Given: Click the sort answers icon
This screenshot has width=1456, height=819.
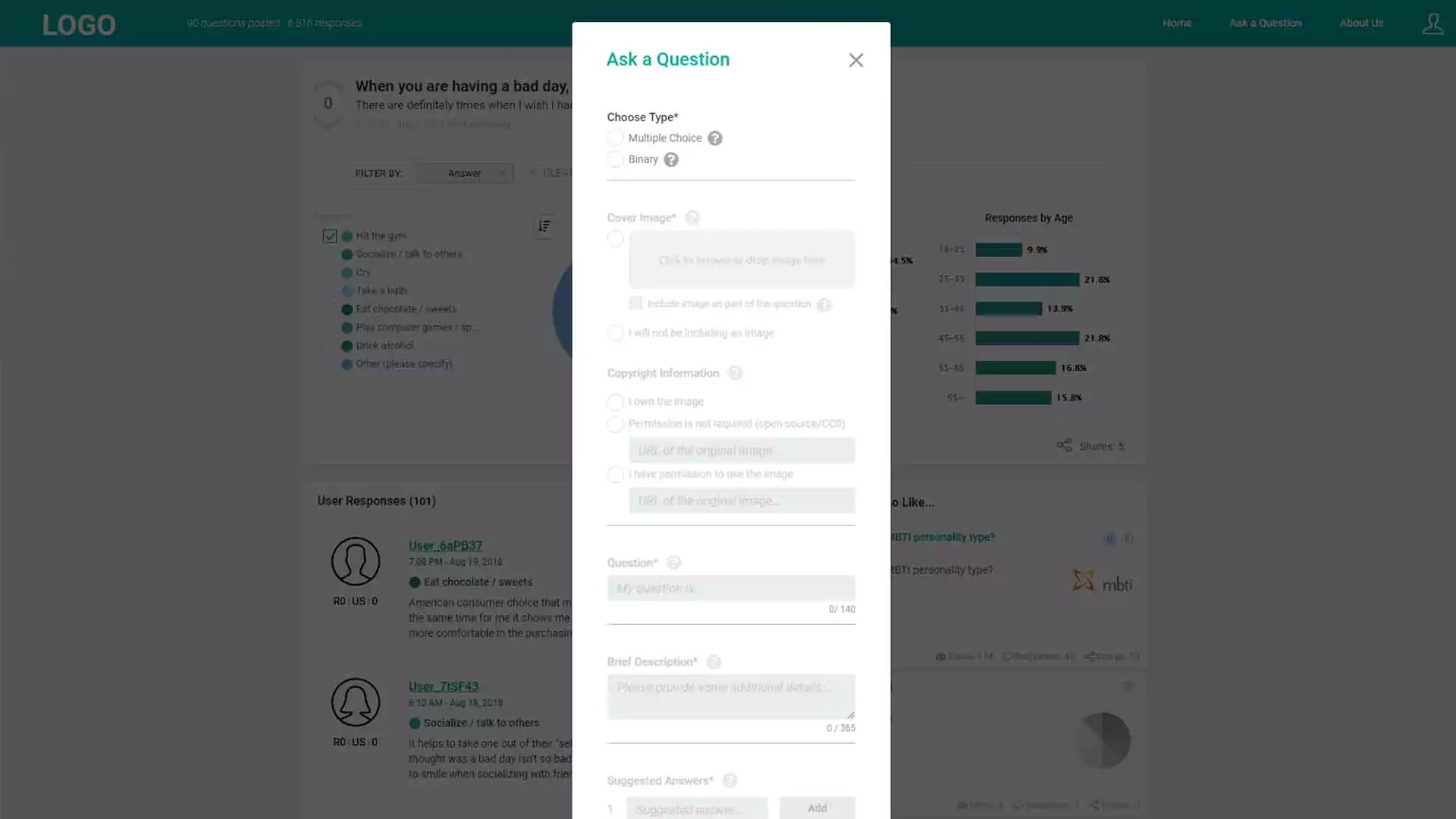Looking at the screenshot, I should click(544, 226).
